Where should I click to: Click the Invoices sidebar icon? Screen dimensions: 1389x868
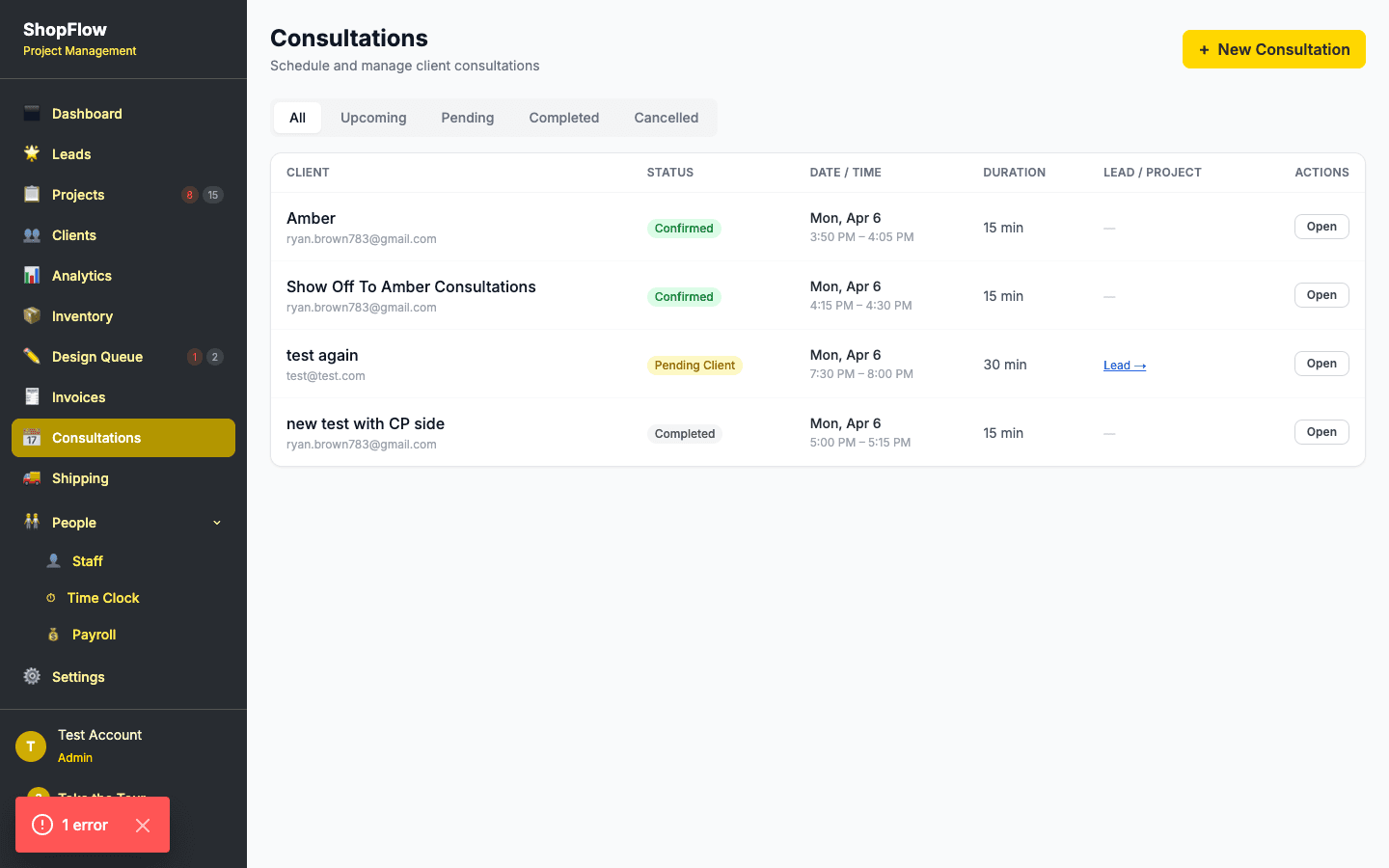click(x=32, y=396)
